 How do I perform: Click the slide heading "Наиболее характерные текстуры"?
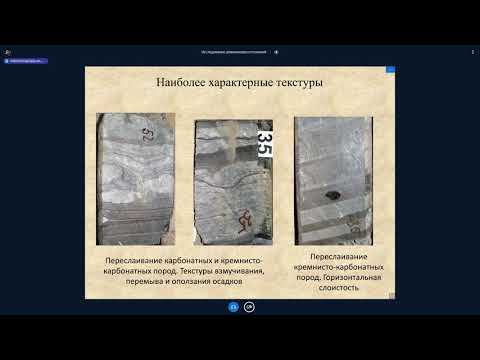click(x=239, y=82)
